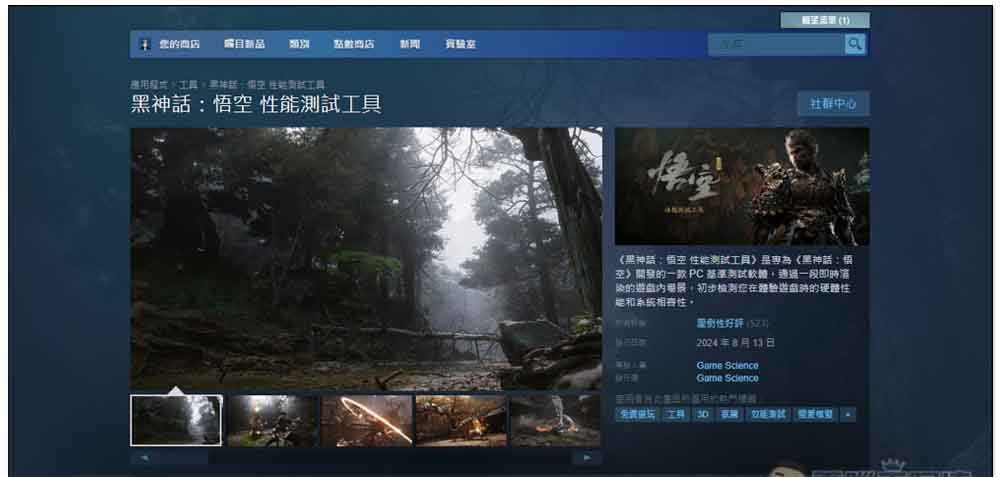The height and width of the screenshot is (477, 1000).
Task: Click the 工具 breadcrumb link
Action: click(188, 84)
